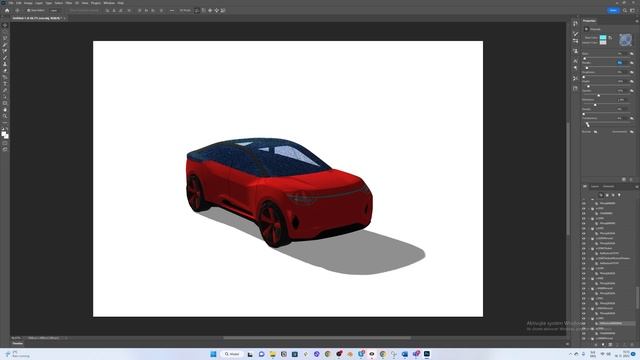640x360 pixels.
Task: Open texture menu for Opacity
Action: coord(631,91)
